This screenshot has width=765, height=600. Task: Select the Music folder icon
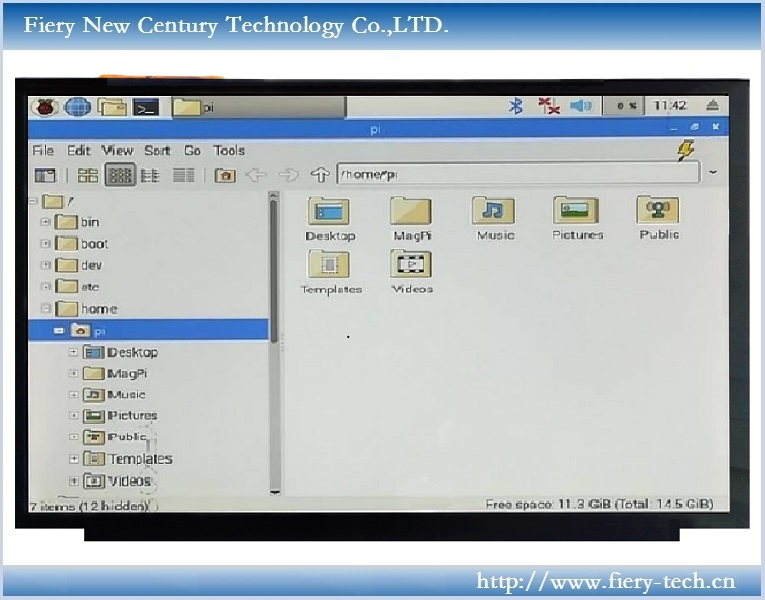click(x=494, y=218)
